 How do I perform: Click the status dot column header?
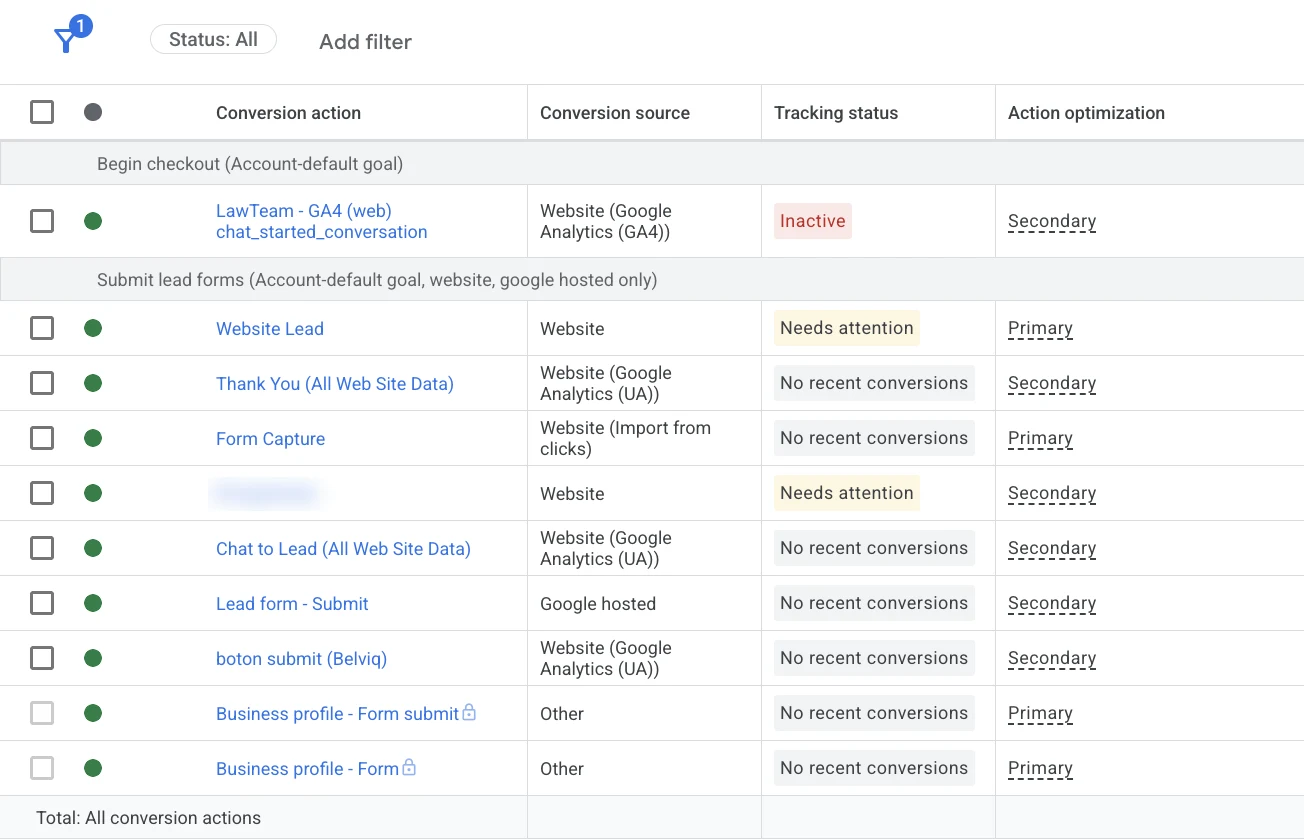pos(93,112)
